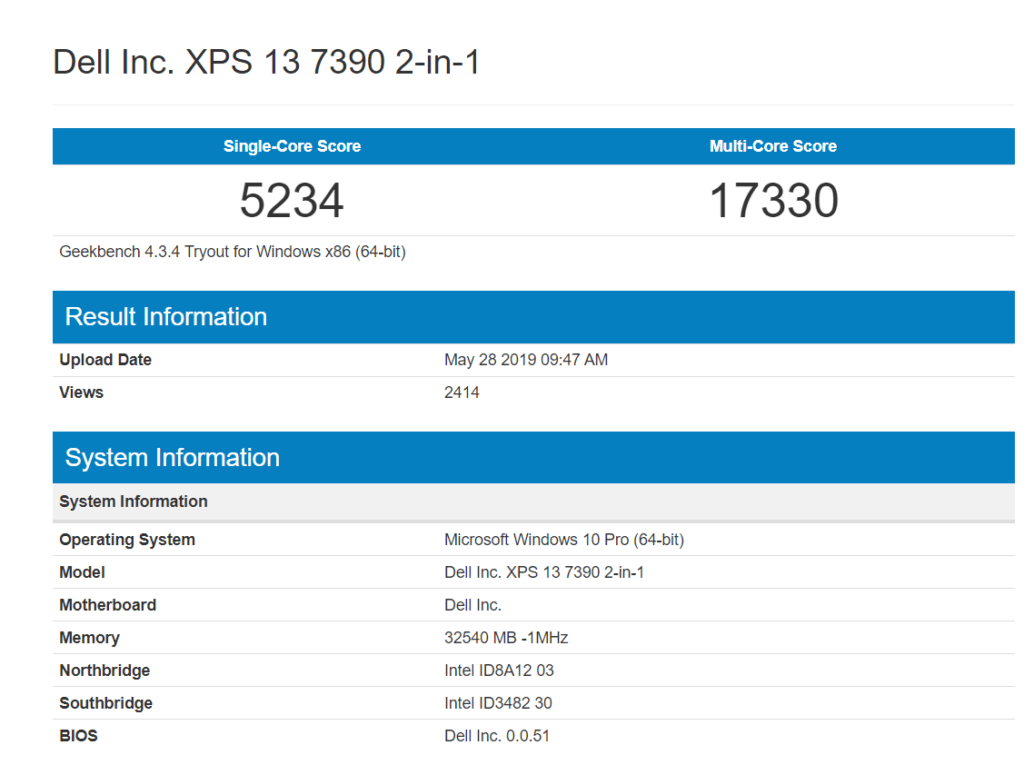Select the Upload Date row label
The width and height of the screenshot is (1024, 765).
(x=105, y=360)
